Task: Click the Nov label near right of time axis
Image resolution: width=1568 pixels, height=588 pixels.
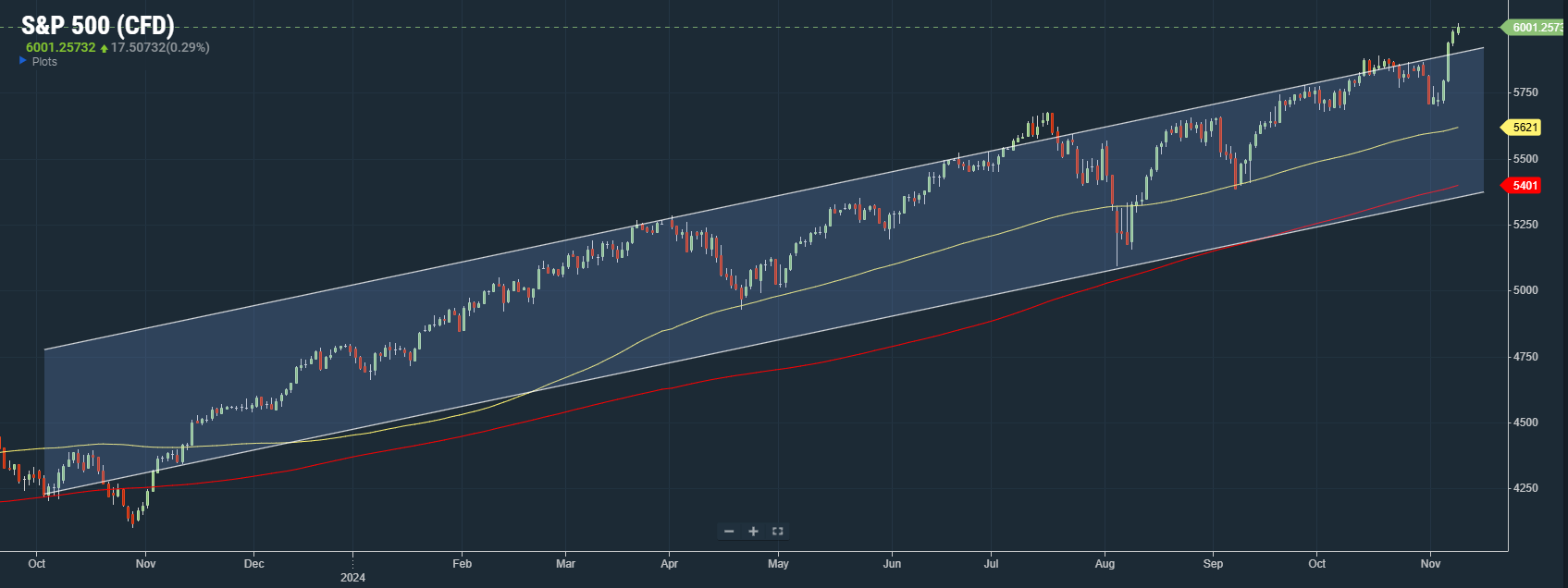Action: pos(1430,563)
